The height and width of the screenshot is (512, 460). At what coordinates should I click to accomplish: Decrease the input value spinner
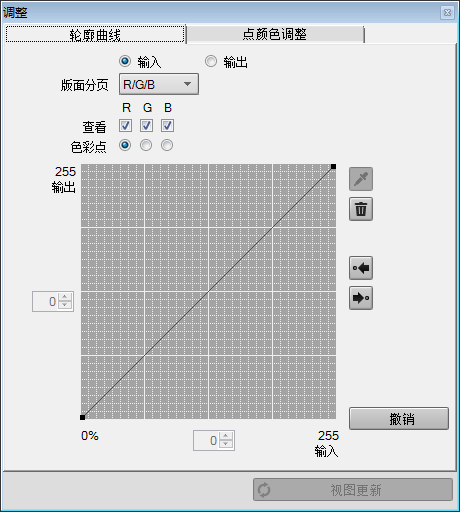(226, 444)
